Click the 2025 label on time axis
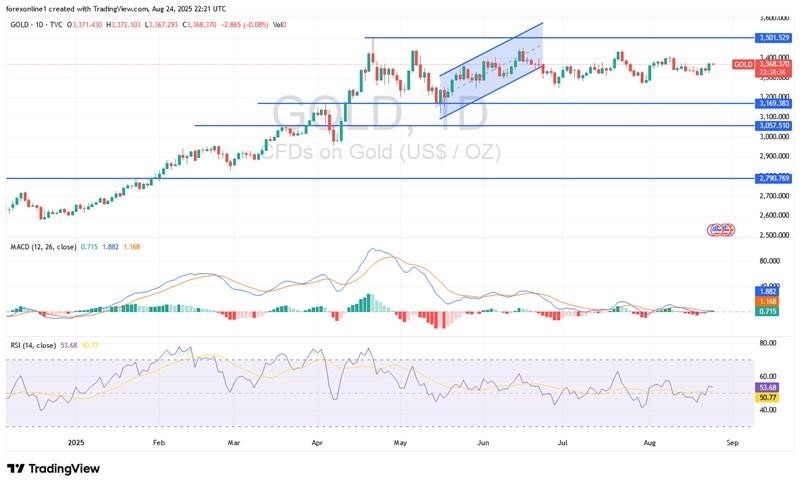 75,439
